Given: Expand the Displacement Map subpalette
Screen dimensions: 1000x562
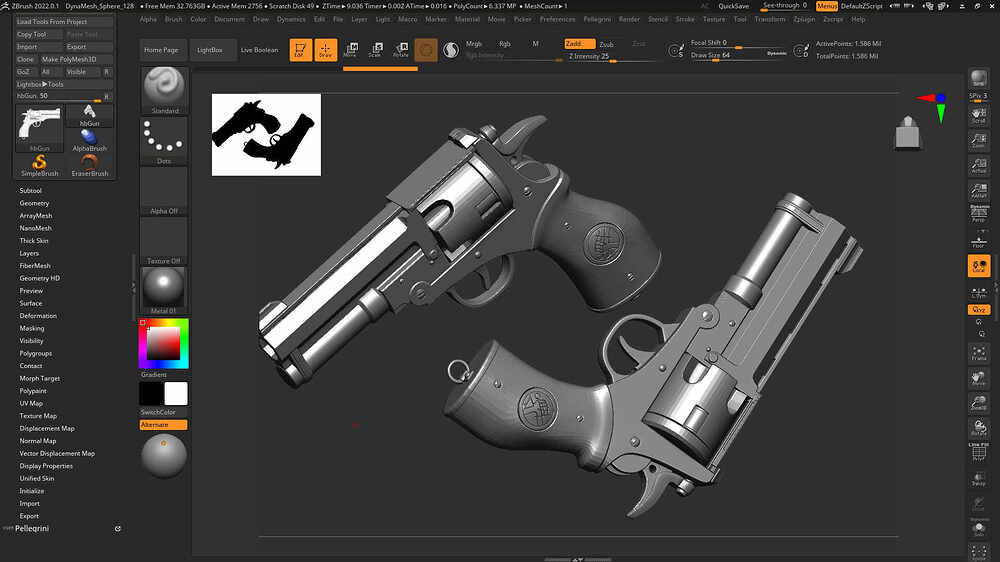Looking at the screenshot, I should click(x=47, y=429).
